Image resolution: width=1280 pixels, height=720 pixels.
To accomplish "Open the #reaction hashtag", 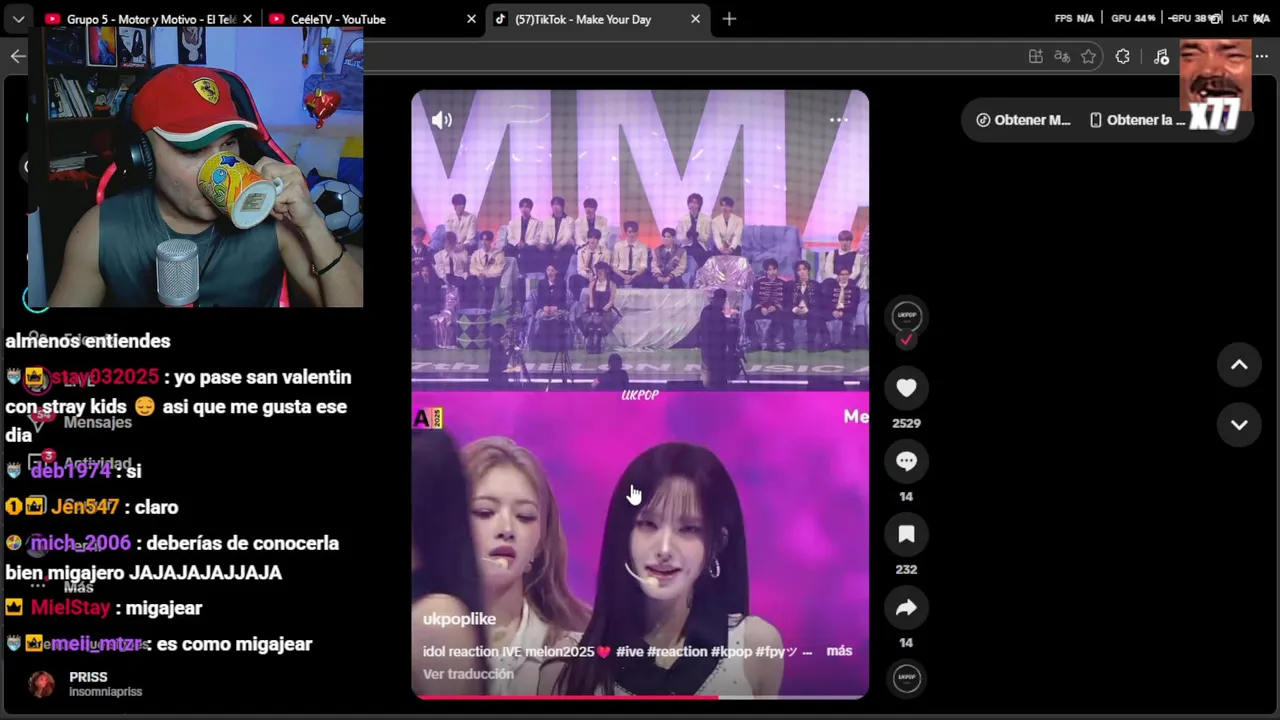I will tap(677, 651).
